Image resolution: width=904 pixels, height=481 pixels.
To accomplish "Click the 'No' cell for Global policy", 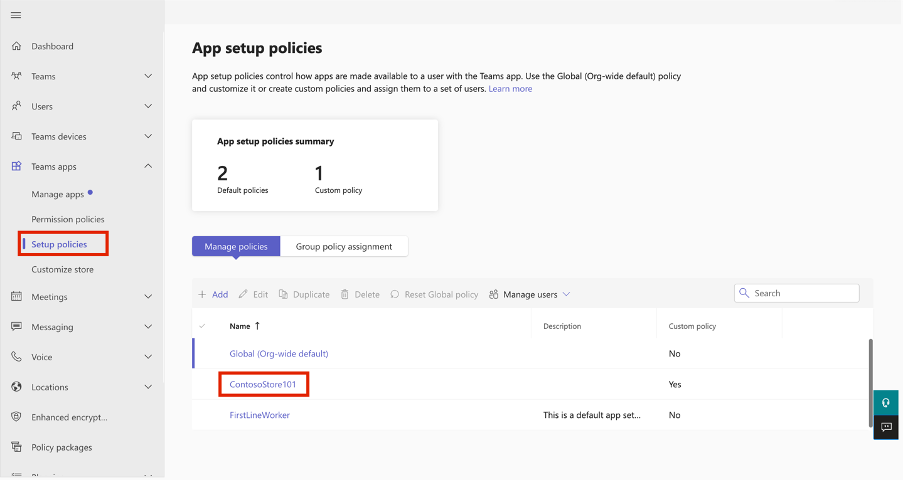I will coord(675,354).
